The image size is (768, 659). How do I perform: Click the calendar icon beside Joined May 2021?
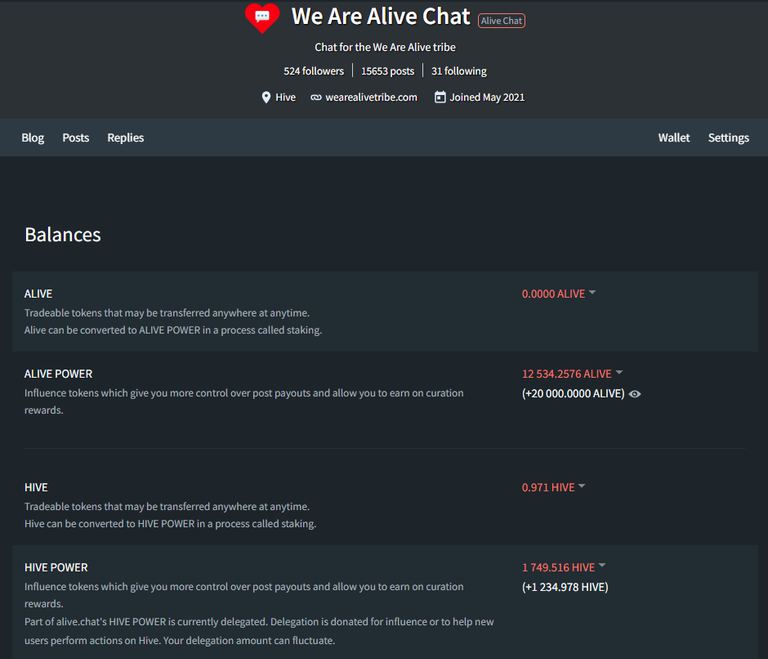(440, 97)
